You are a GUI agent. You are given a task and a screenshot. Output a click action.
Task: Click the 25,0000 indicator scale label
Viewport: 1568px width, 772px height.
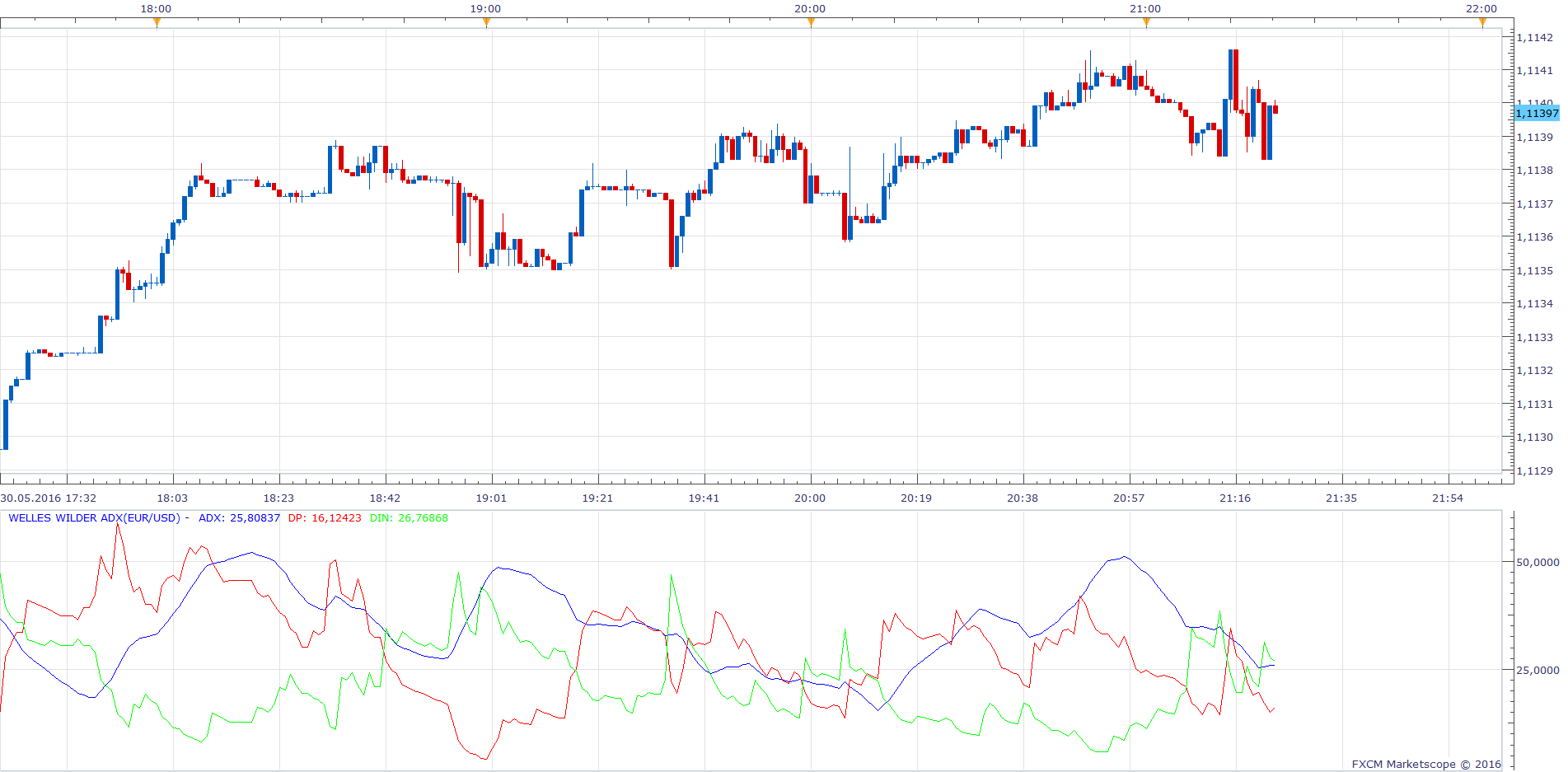point(1538,670)
